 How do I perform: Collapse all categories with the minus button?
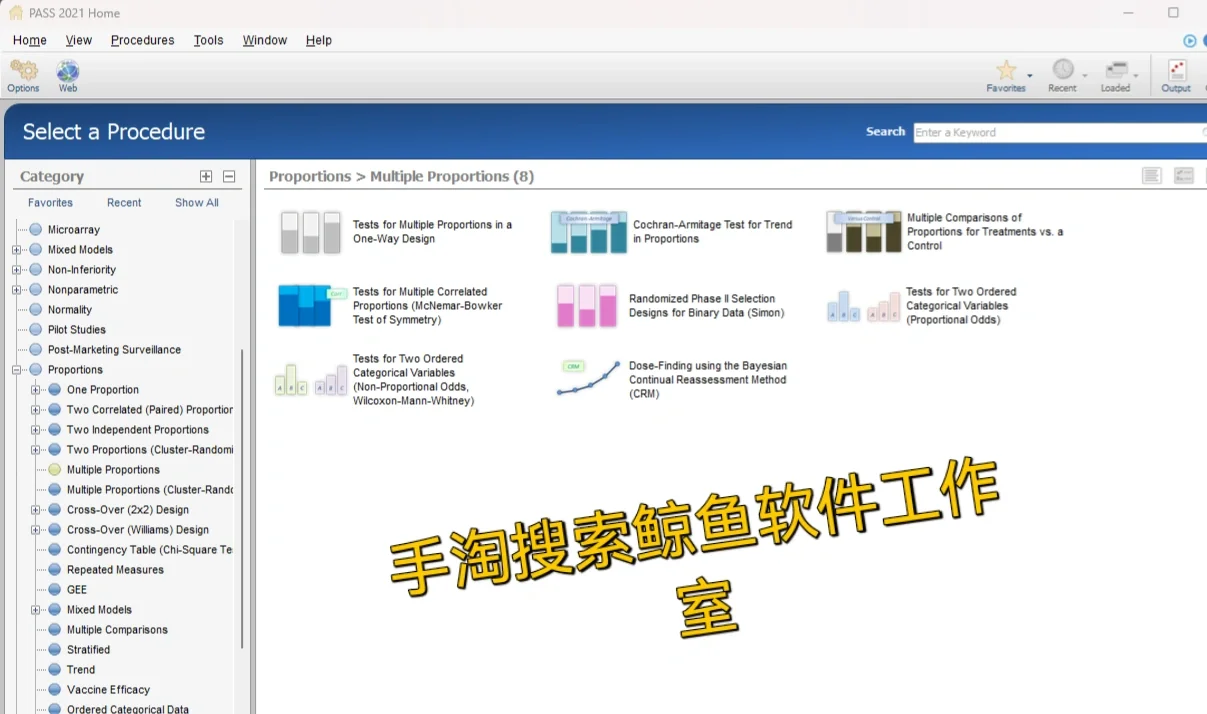[229, 176]
